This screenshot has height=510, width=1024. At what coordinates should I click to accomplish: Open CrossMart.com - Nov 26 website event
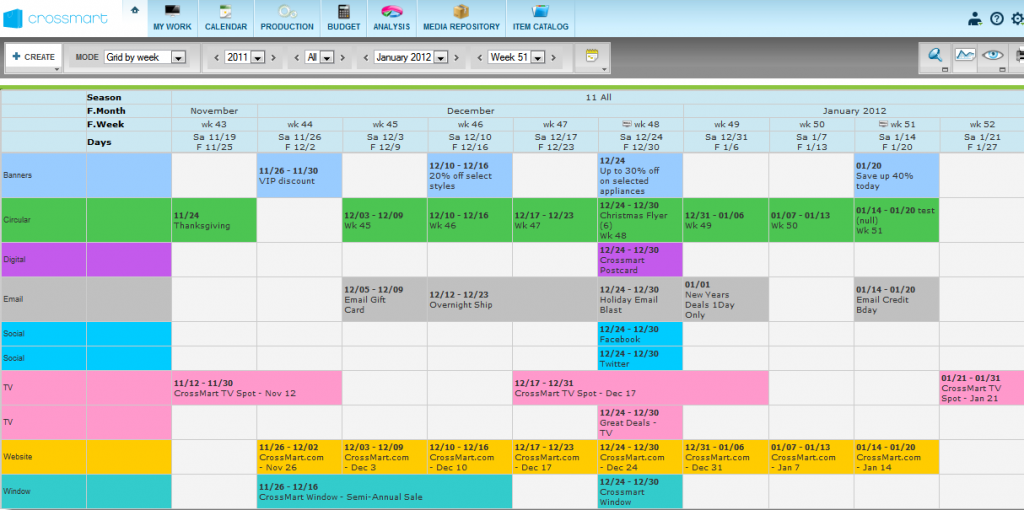click(x=300, y=456)
